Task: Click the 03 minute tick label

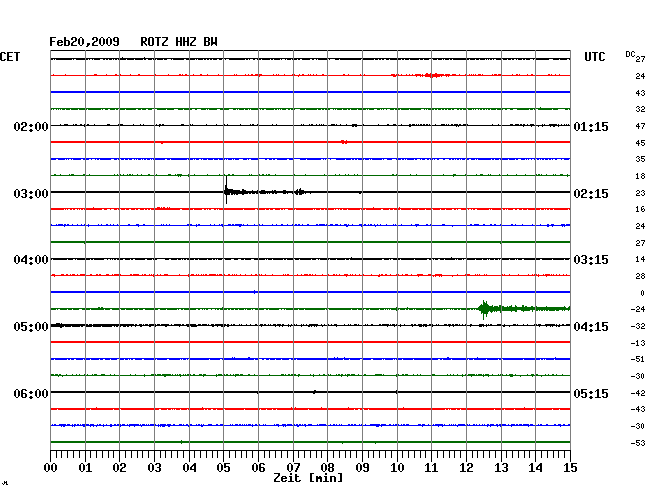Action: point(154,467)
